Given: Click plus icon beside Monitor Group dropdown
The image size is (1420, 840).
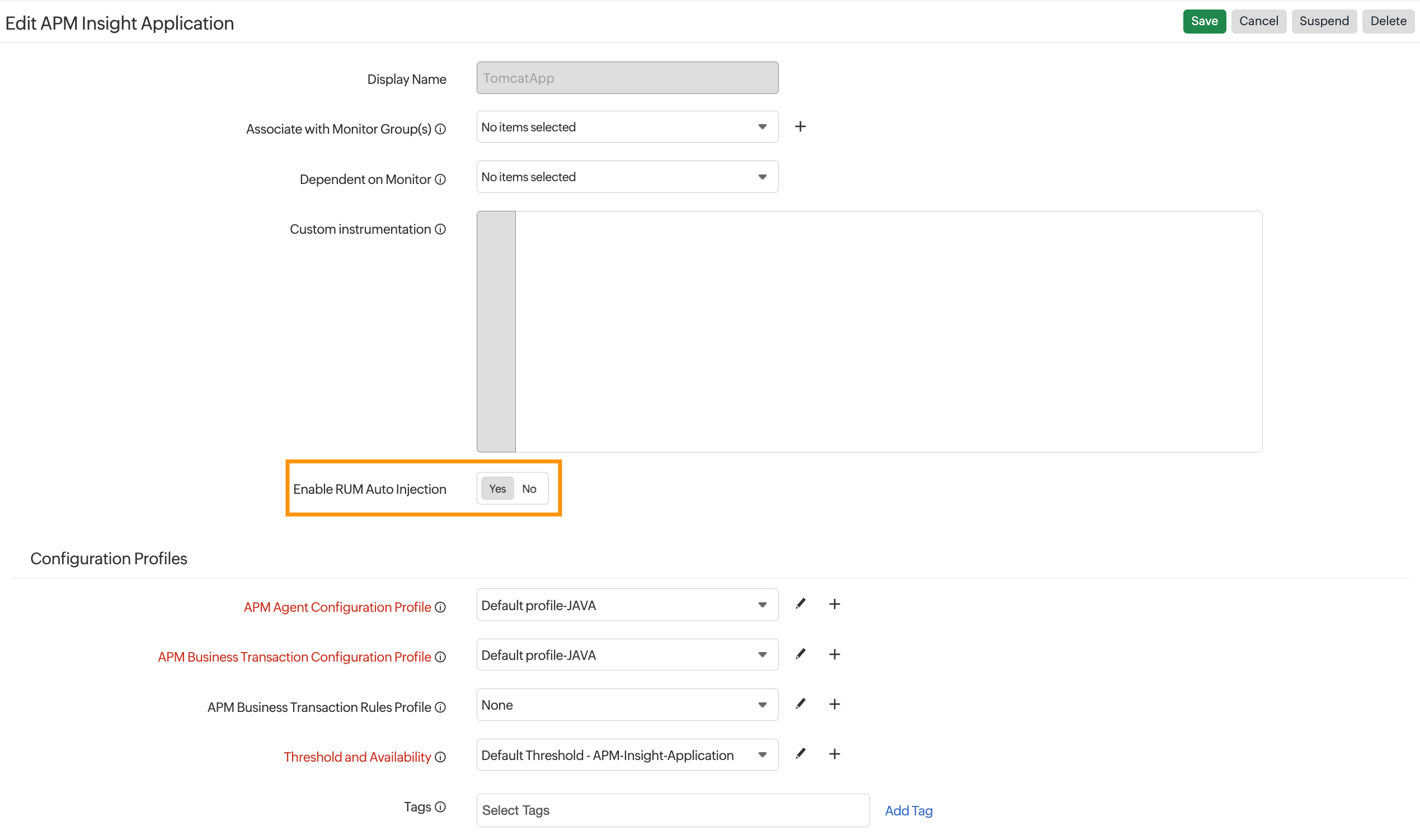Looking at the screenshot, I should pos(800,127).
